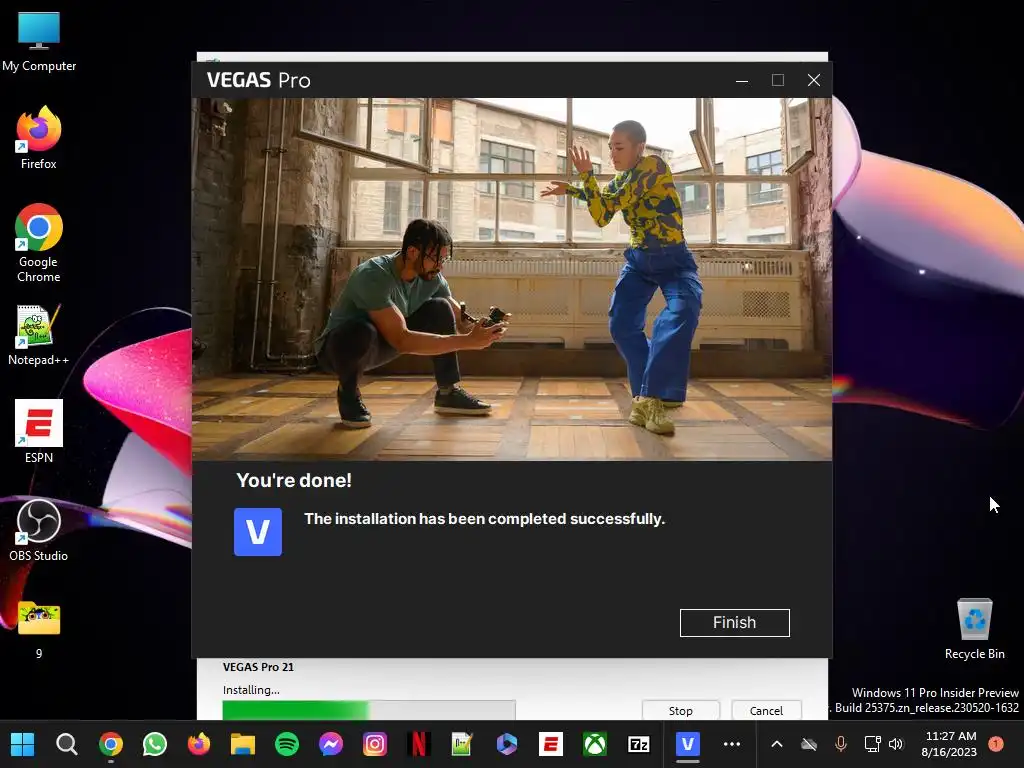The image size is (1024, 768).
Task: Click the "VEGAS Pro 21" label in the back window
Action: (258, 667)
